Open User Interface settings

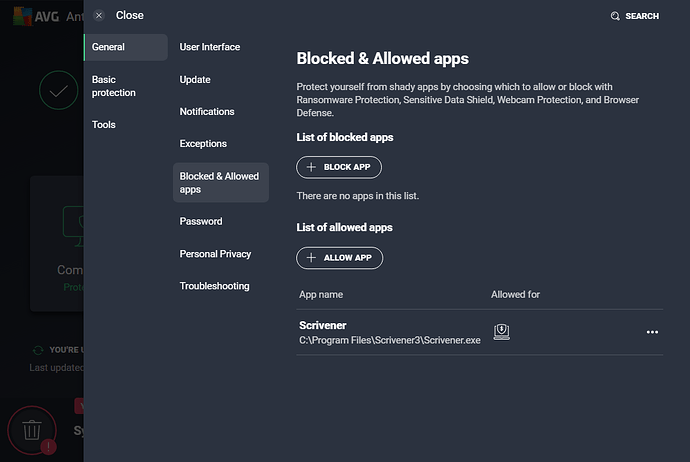(x=210, y=47)
